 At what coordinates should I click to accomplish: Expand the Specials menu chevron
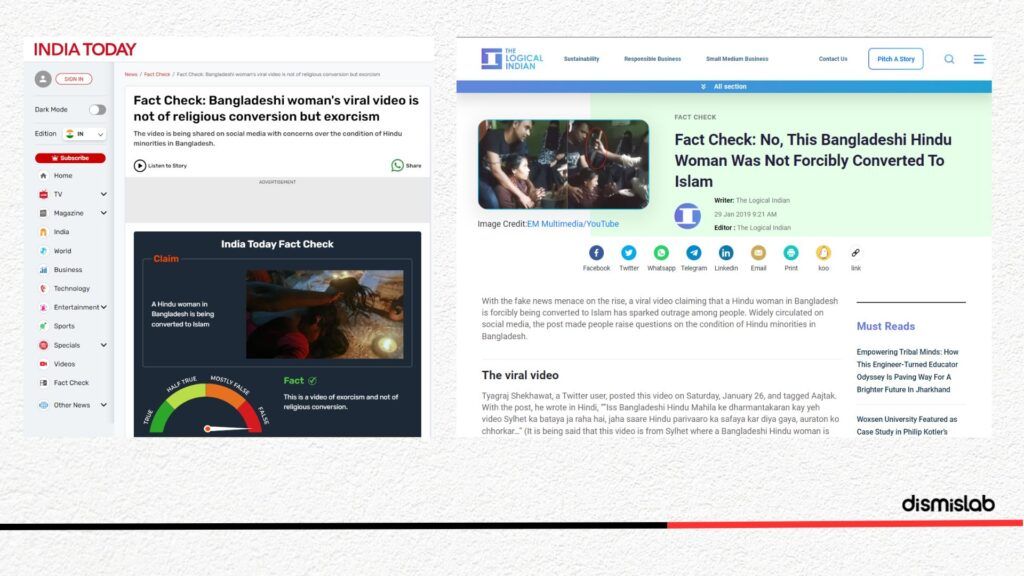pyautogui.click(x=103, y=345)
